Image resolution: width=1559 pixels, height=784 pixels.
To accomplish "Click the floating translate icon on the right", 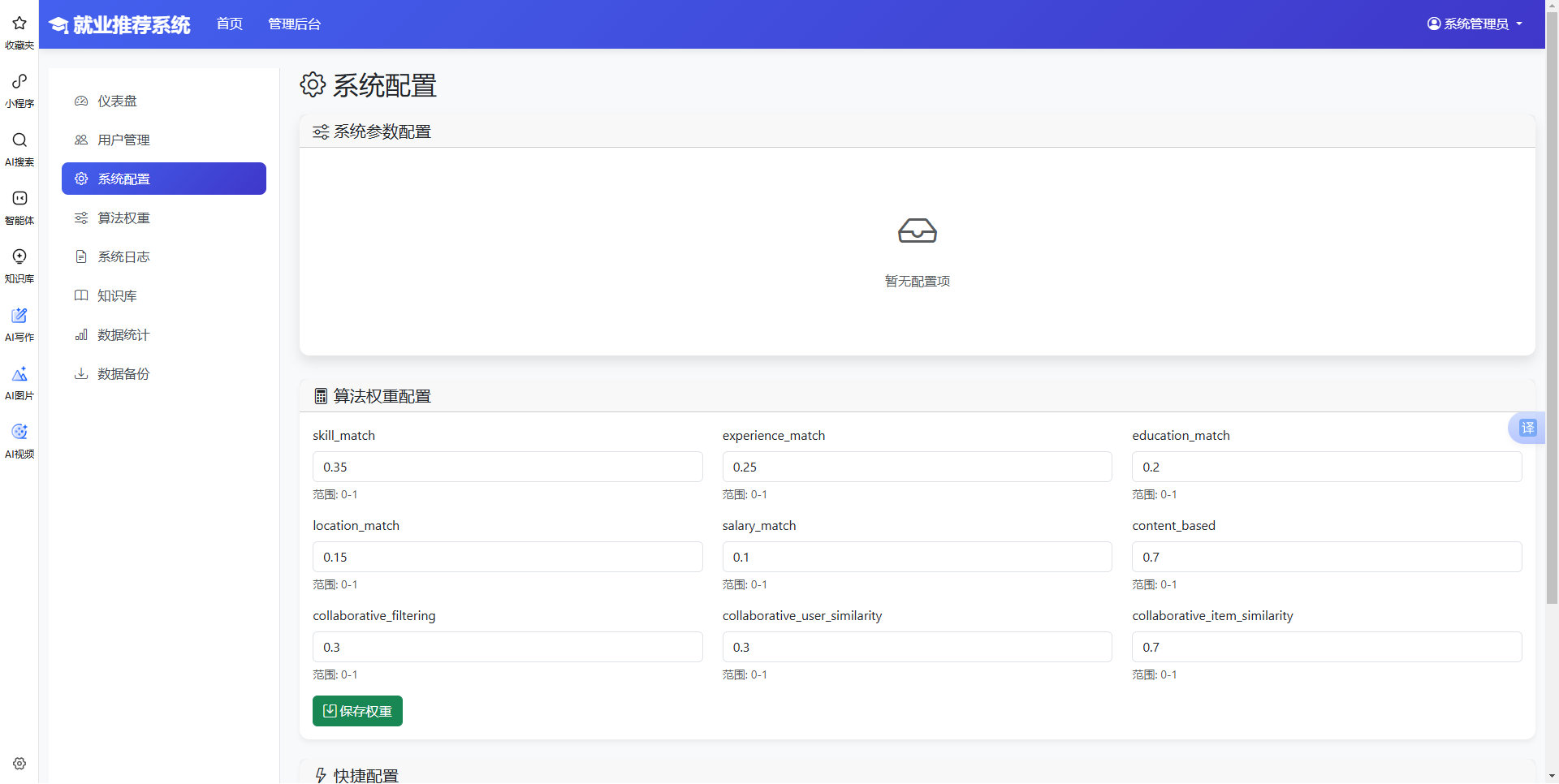I will coord(1527,428).
